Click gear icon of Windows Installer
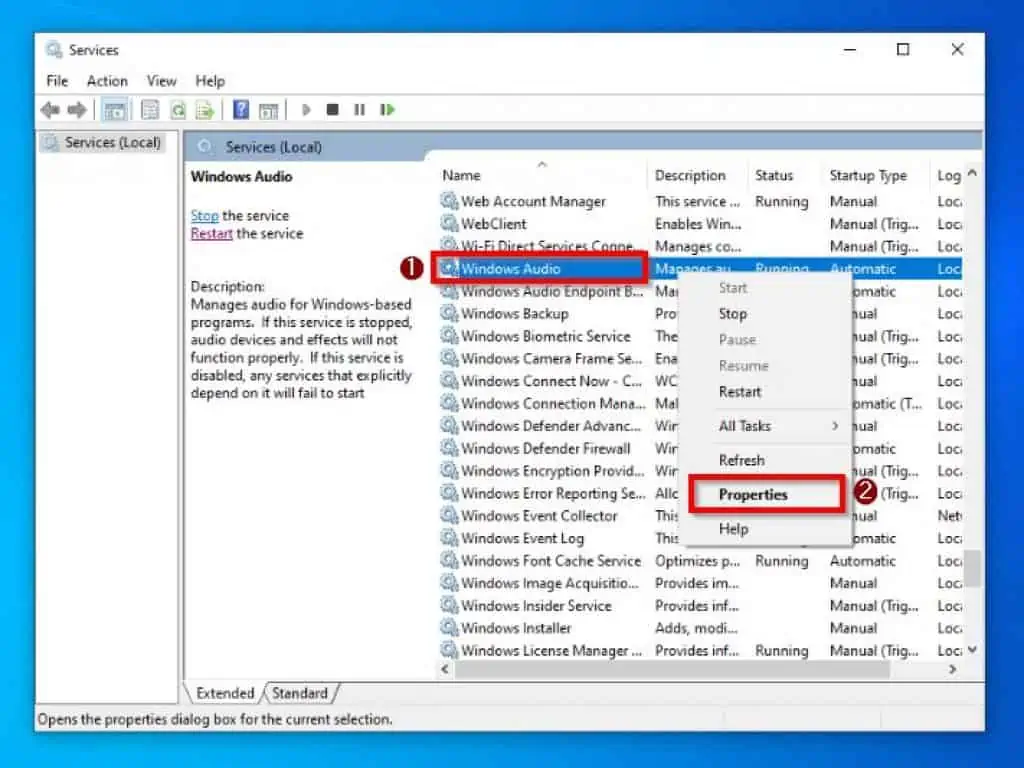 click(x=449, y=627)
